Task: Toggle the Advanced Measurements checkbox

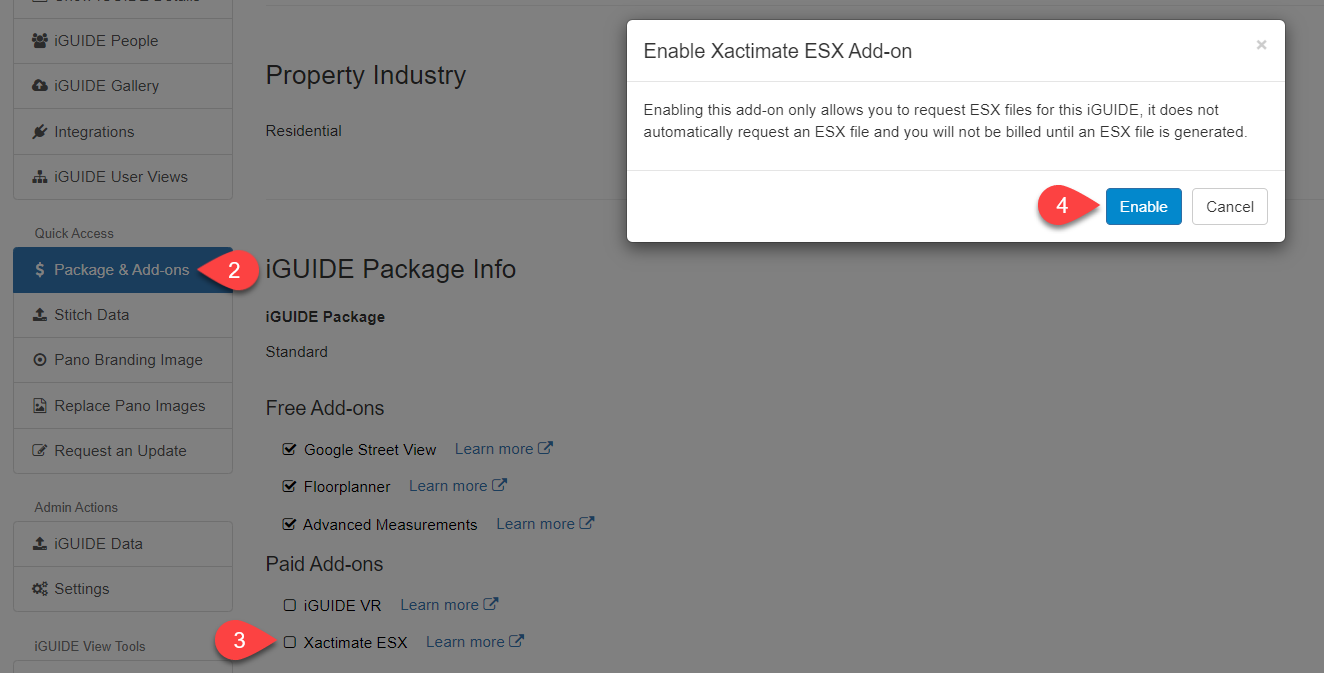Action: pos(290,524)
